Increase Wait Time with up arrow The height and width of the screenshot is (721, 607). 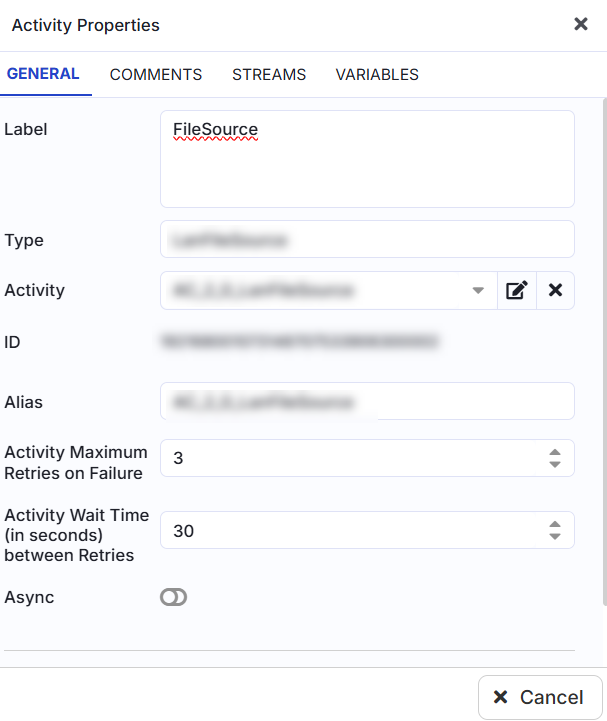(x=555, y=525)
